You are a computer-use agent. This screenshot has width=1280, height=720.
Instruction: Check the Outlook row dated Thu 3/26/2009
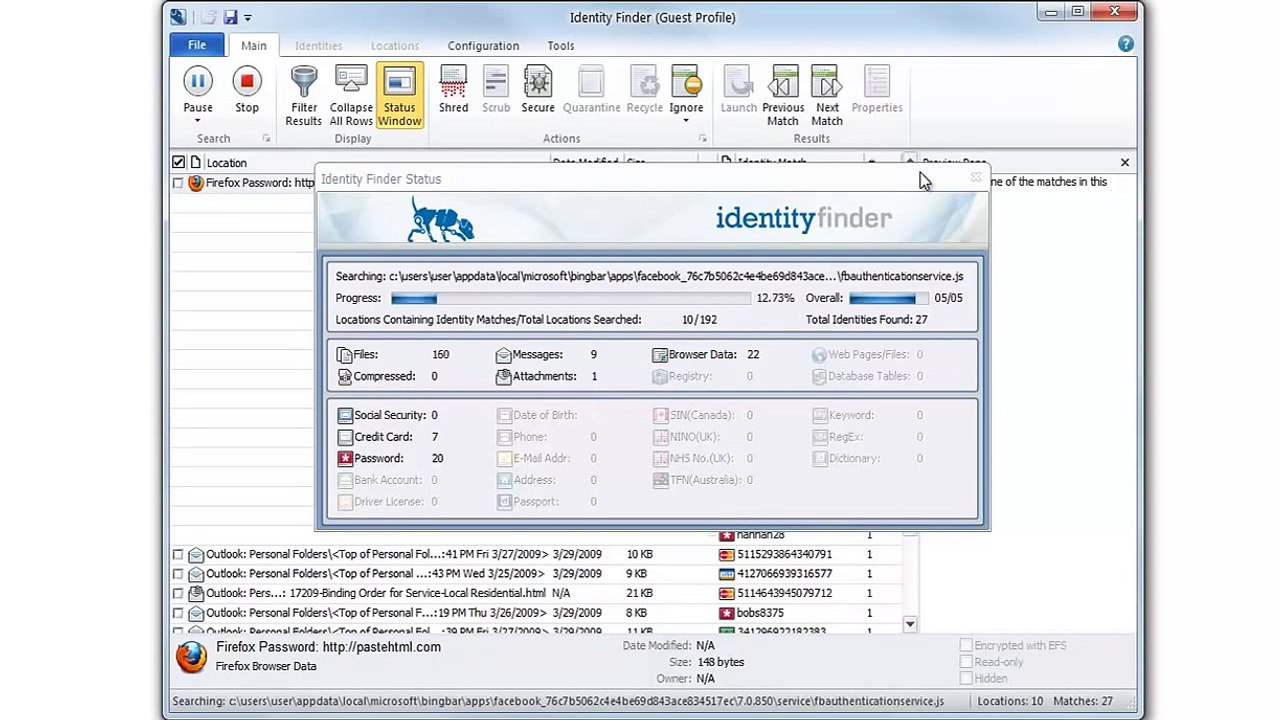pyautogui.click(x=178, y=613)
